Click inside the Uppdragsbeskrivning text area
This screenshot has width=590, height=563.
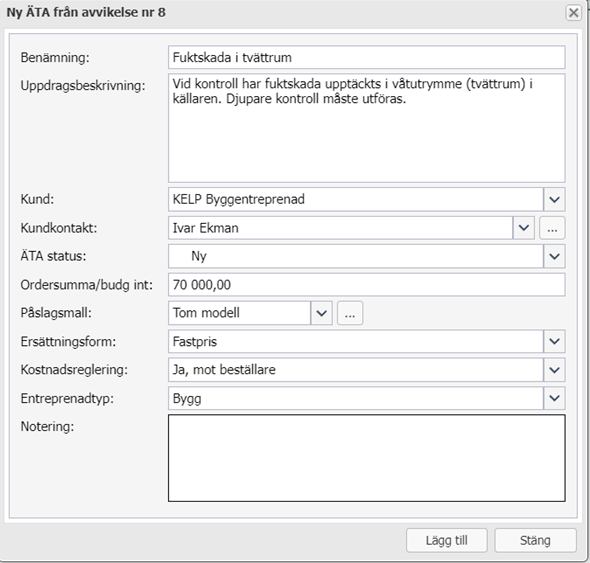pos(366,128)
